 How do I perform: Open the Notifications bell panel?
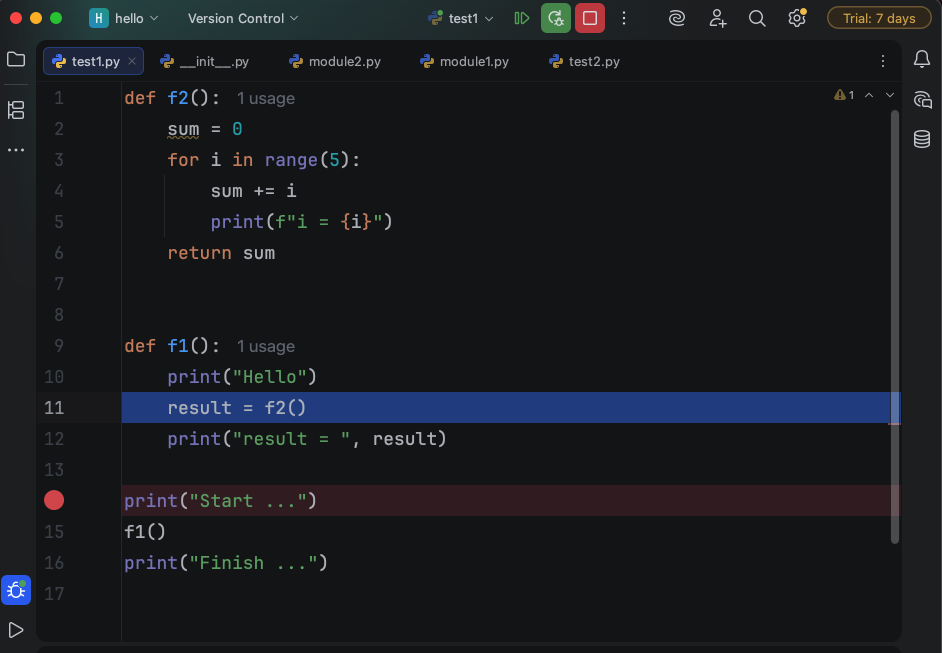[922, 60]
